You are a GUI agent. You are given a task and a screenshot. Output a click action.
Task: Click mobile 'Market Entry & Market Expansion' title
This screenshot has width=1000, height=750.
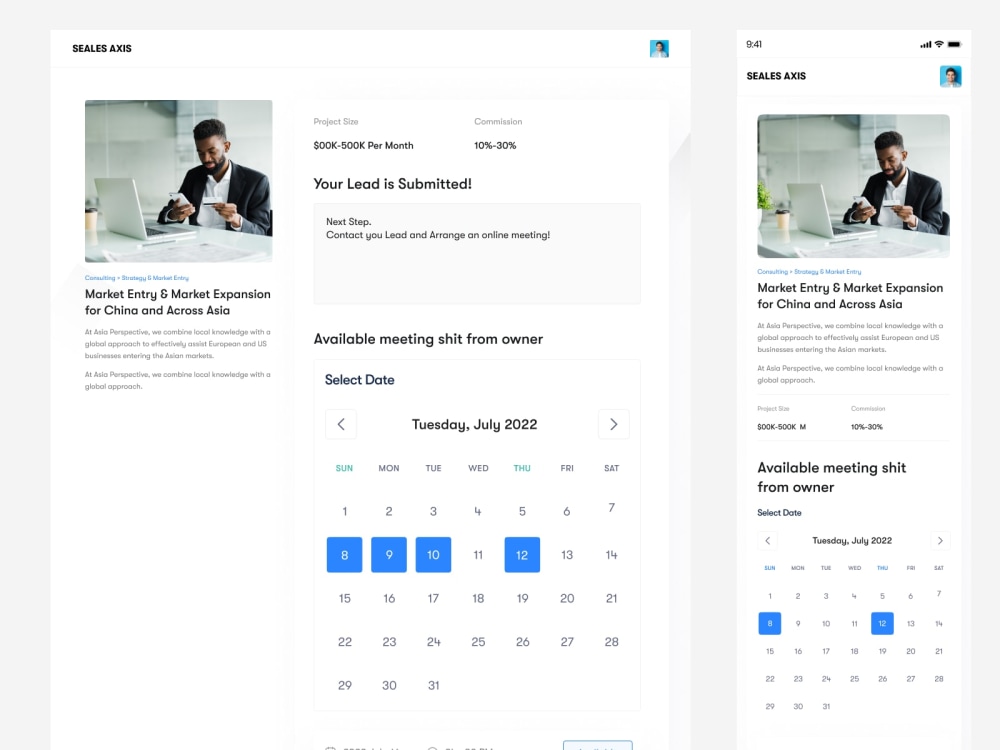tap(850, 296)
